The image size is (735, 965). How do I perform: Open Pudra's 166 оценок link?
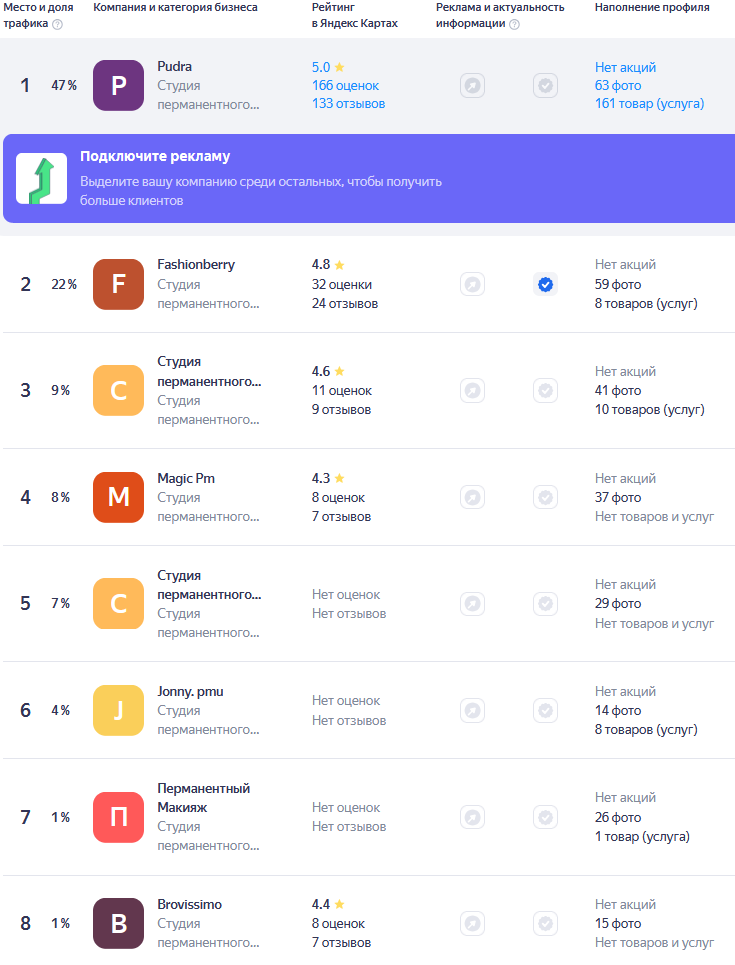pos(345,86)
